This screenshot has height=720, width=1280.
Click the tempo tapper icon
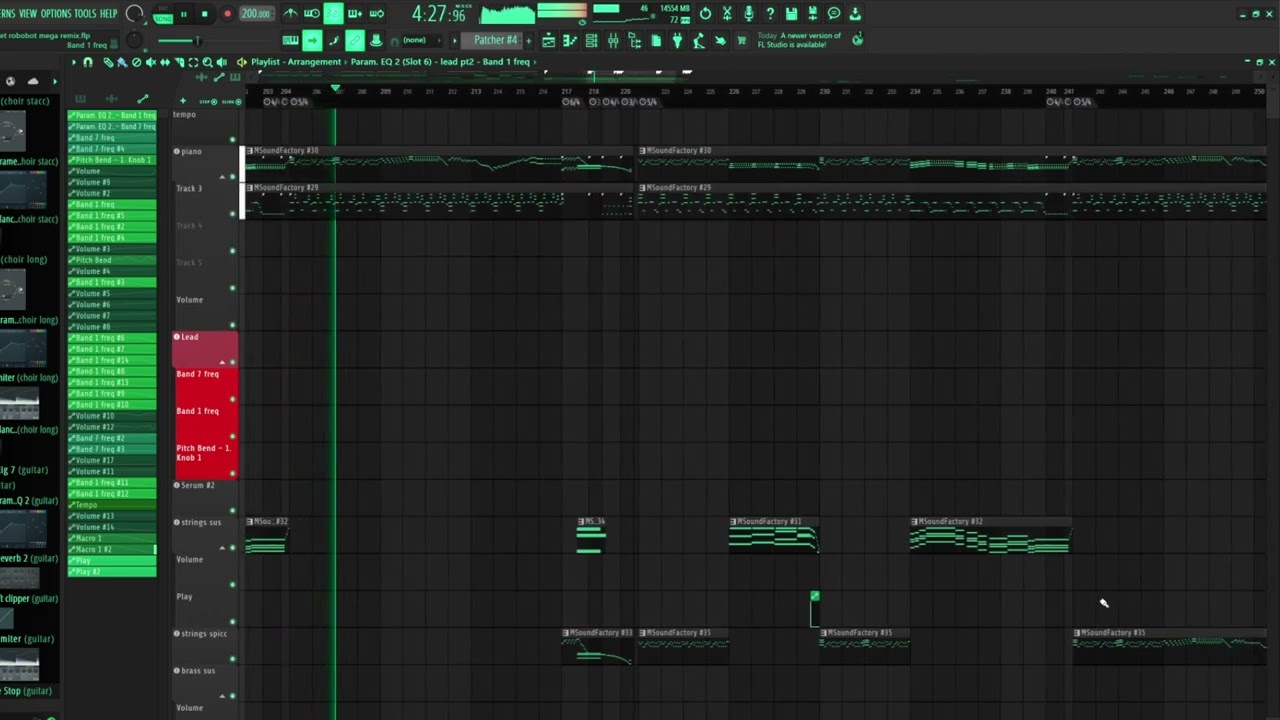pyautogui.click(x=699, y=40)
